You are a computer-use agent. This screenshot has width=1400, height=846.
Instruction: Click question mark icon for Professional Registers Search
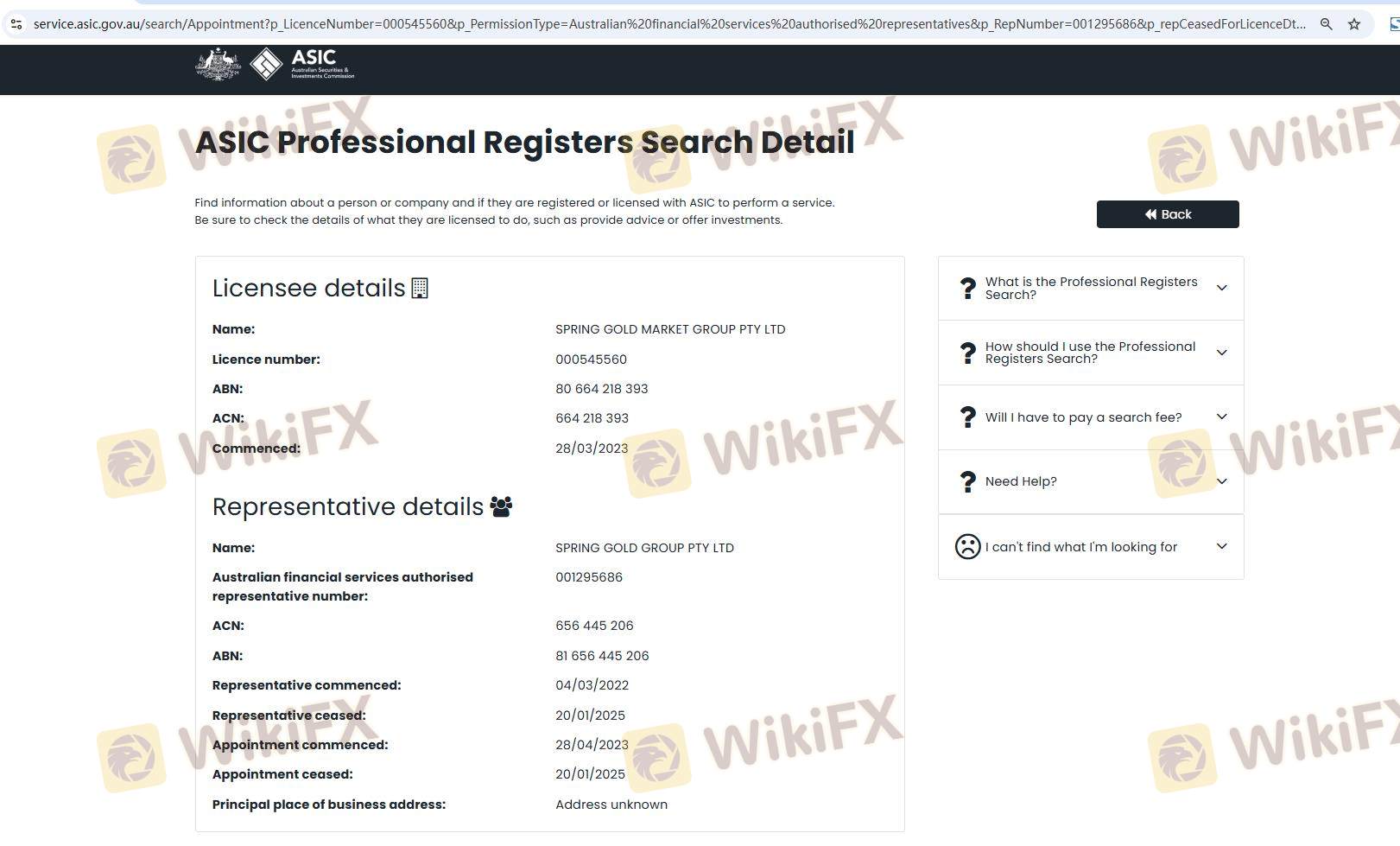[968, 289]
